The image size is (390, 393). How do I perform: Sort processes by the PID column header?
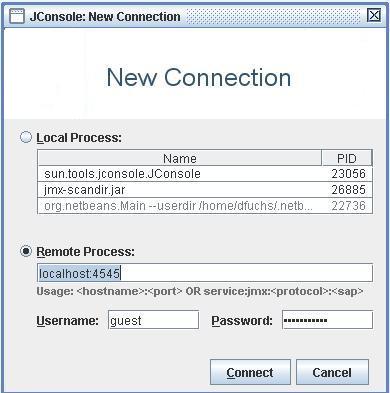coord(347,158)
